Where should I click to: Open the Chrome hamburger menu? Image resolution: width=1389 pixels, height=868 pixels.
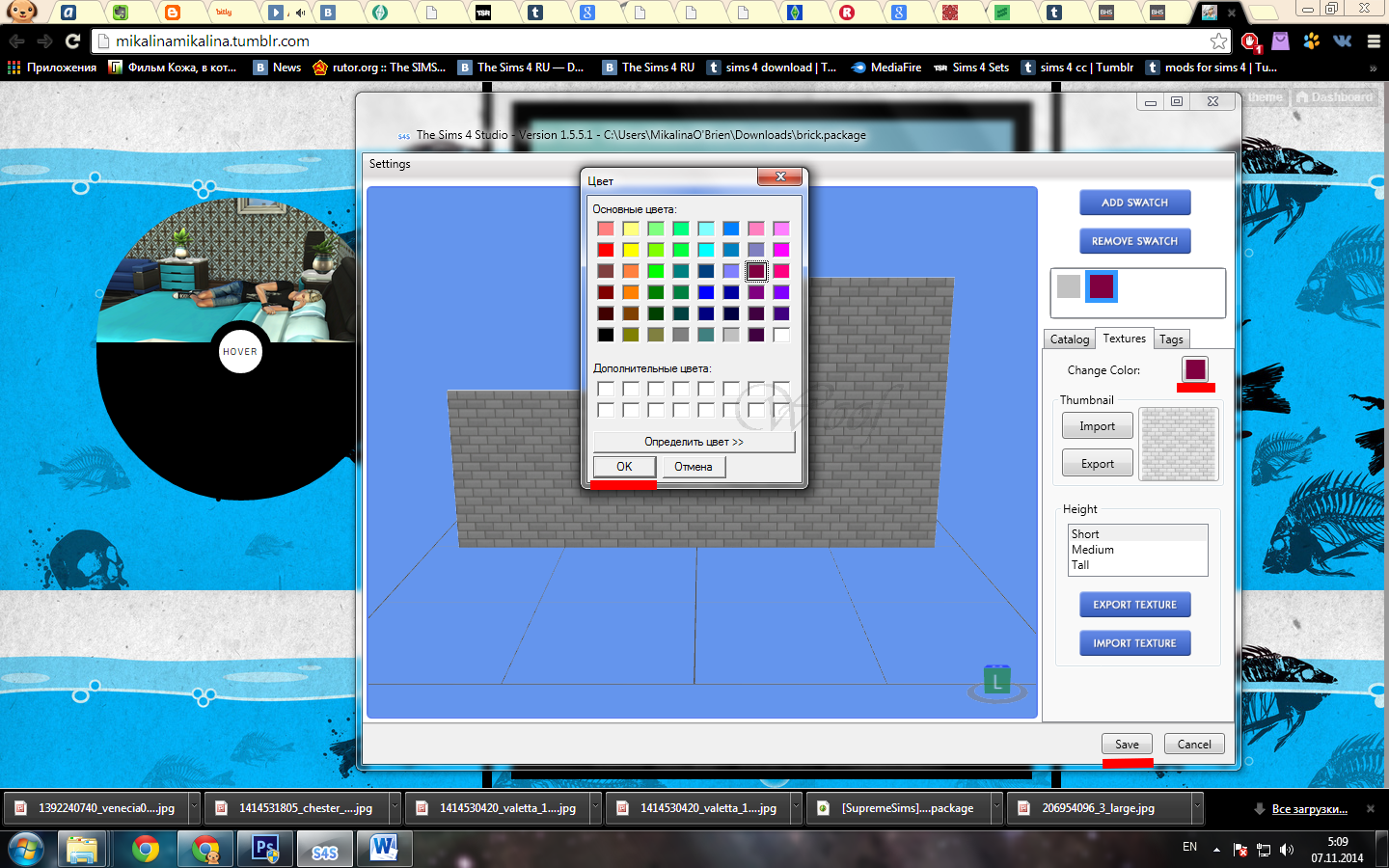point(1374,41)
